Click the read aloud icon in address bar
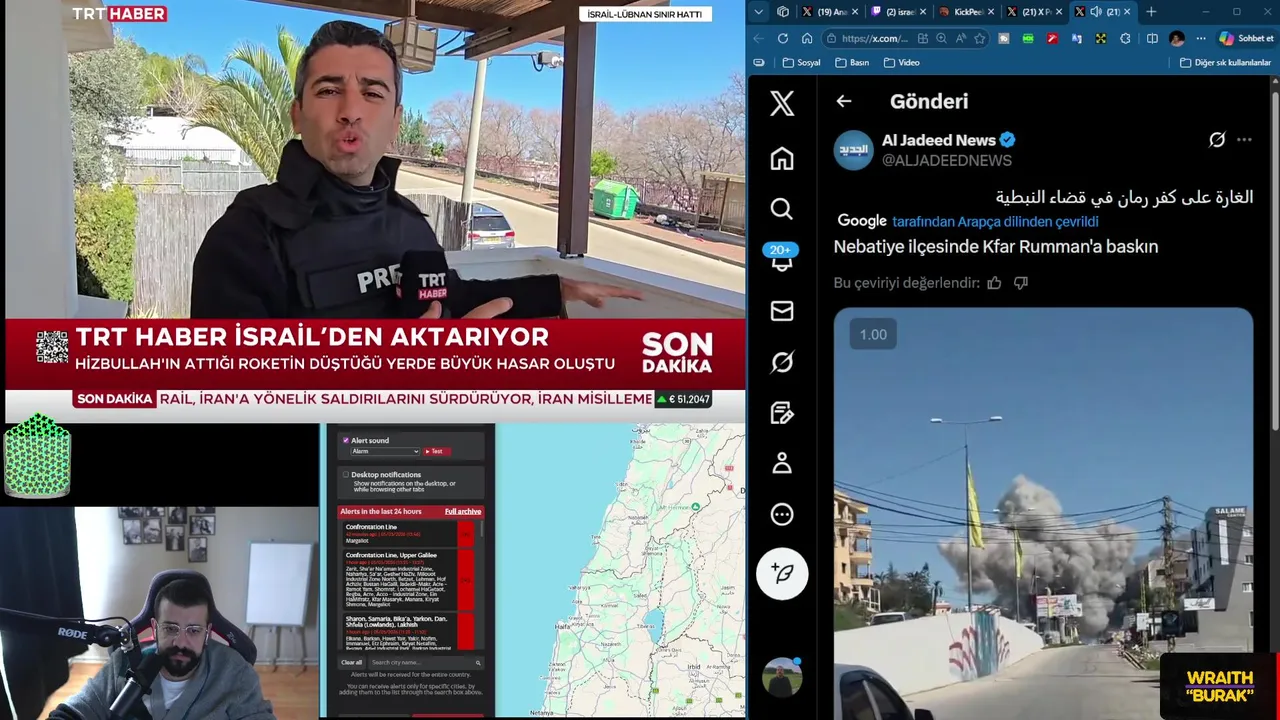Viewport: 1280px width, 720px height. (960, 38)
